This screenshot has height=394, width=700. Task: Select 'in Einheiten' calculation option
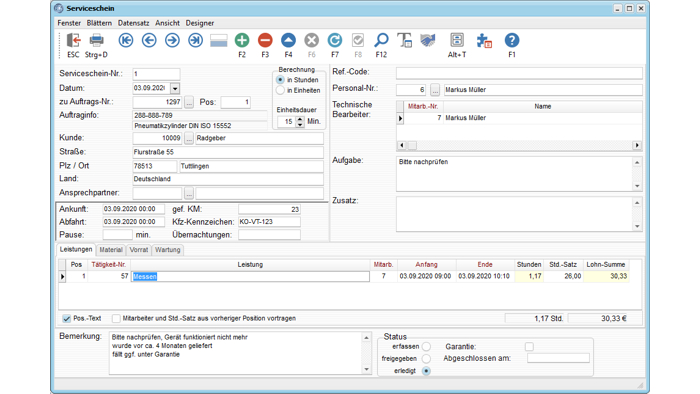tap(280, 91)
